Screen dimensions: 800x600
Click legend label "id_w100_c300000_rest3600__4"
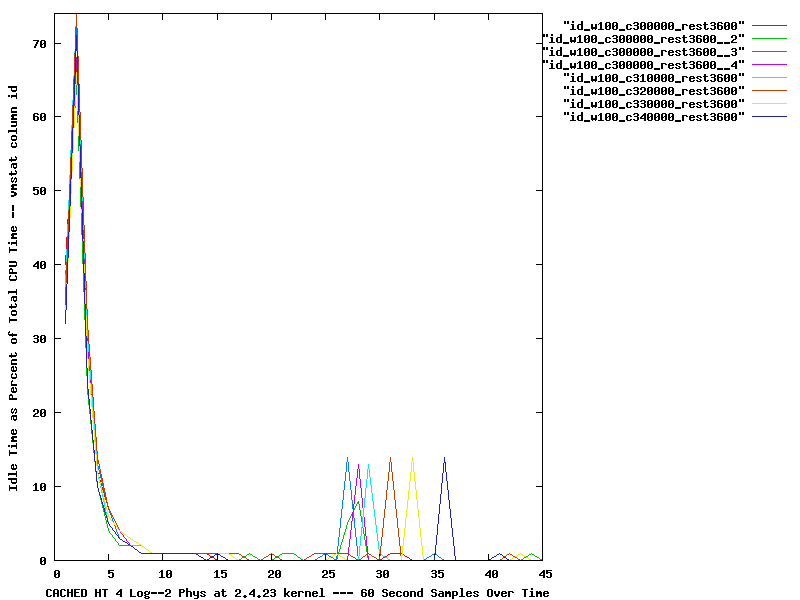tap(643, 65)
